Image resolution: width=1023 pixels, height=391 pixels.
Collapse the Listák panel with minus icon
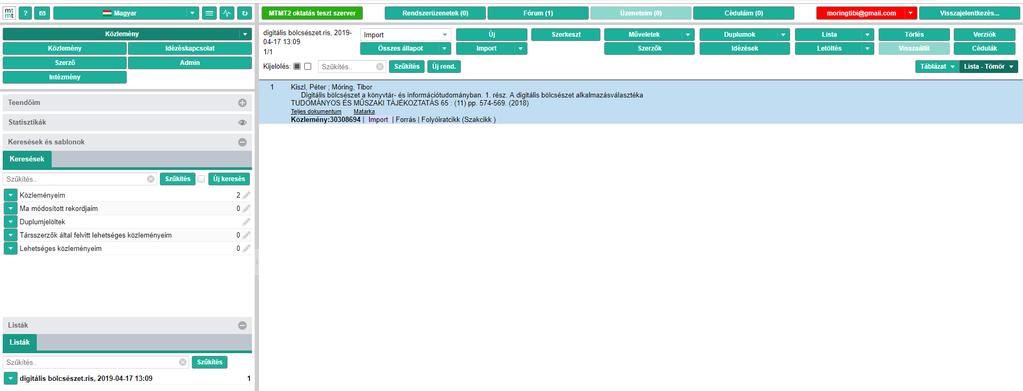(x=242, y=325)
